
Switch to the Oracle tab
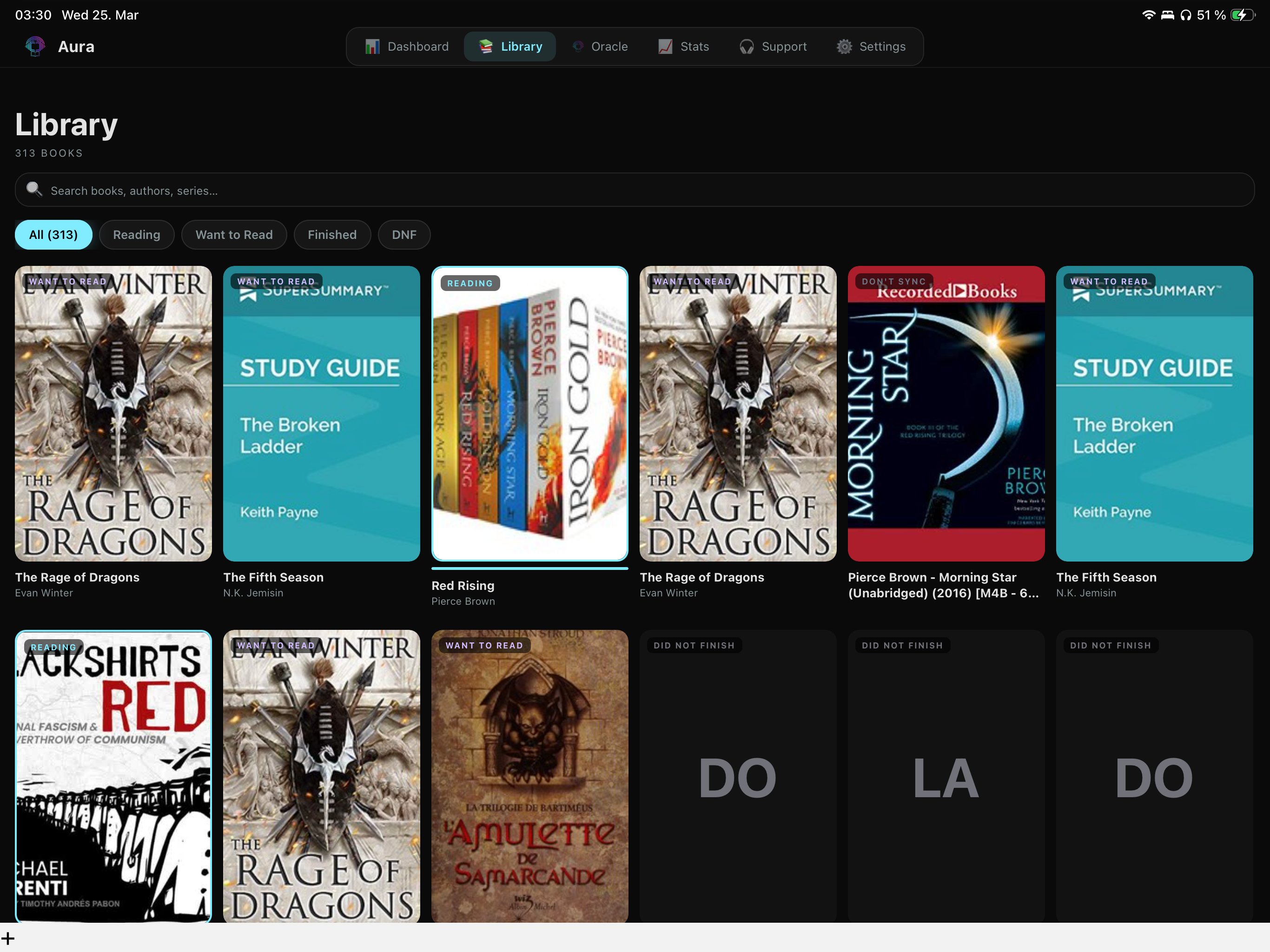600,46
